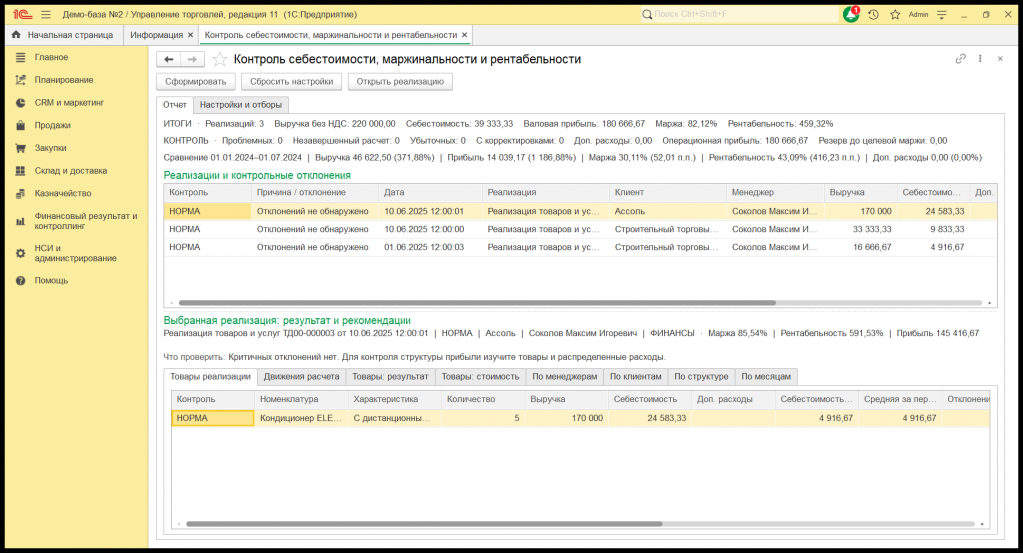Click the Менеджер column header

[x=775, y=192]
